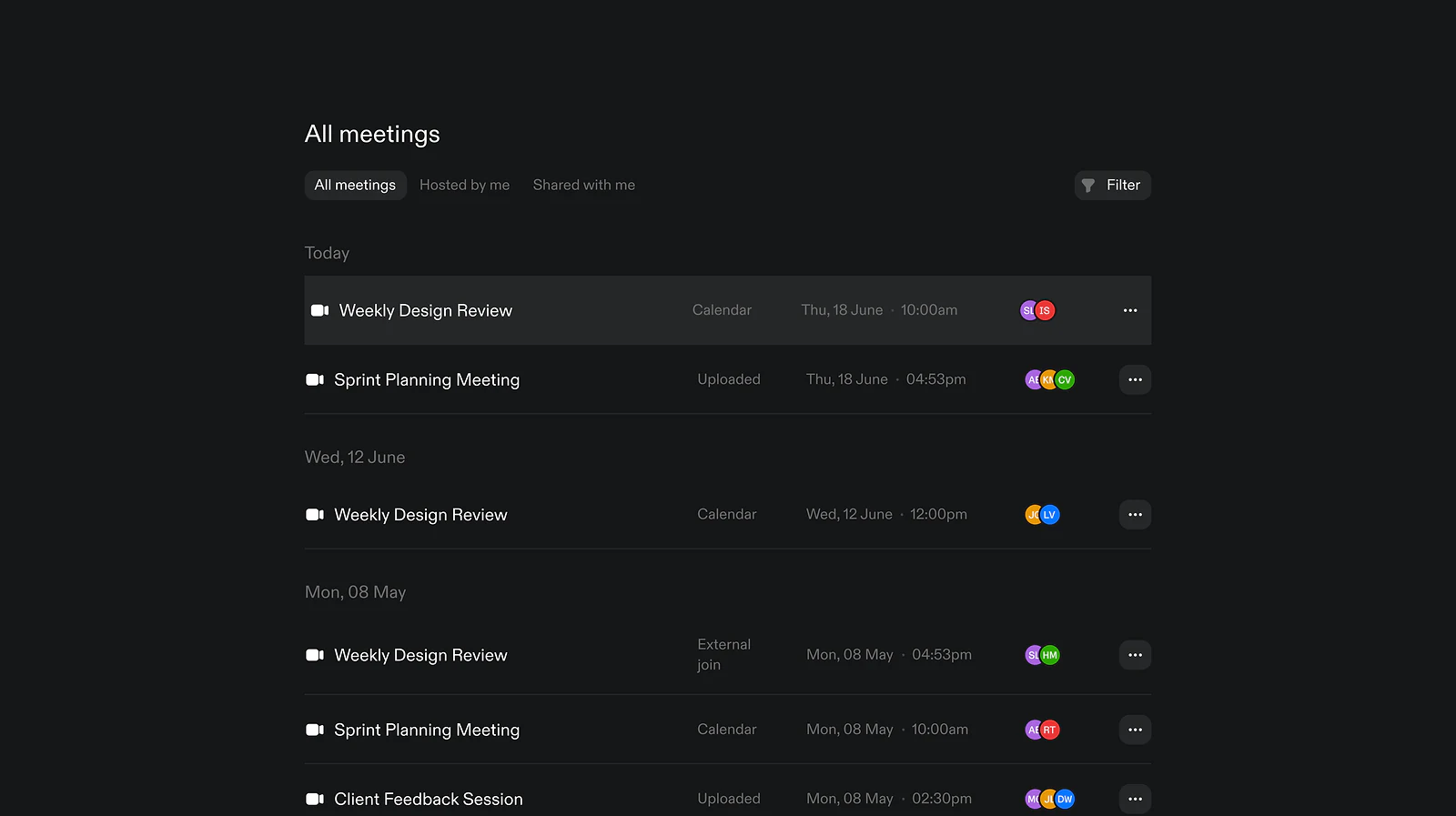This screenshot has width=1456, height=816.
Task: Open more options for Client Feedback Session
Action: 1135,799
